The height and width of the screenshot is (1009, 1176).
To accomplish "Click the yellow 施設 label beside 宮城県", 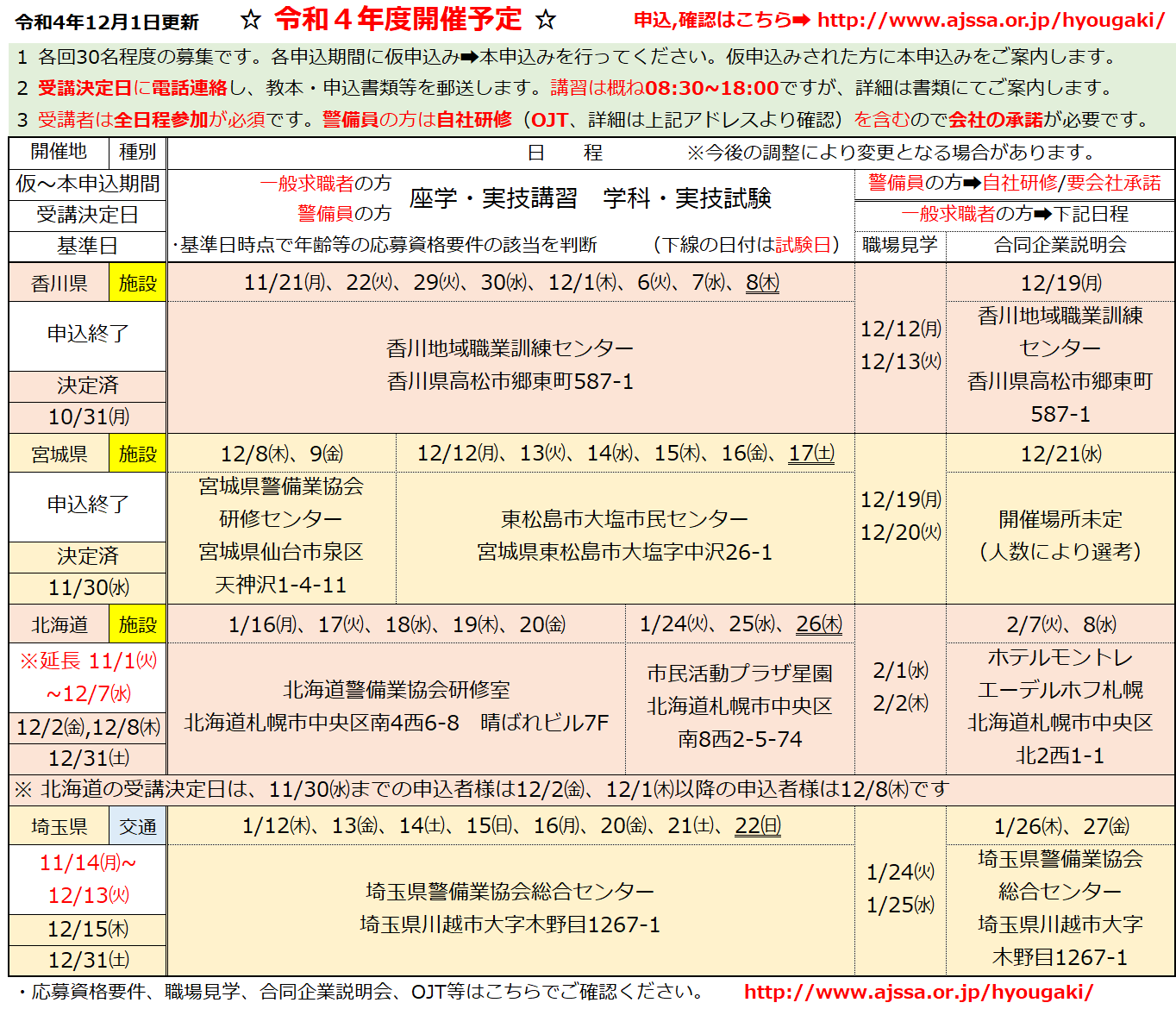I will [x=138, y=454].
